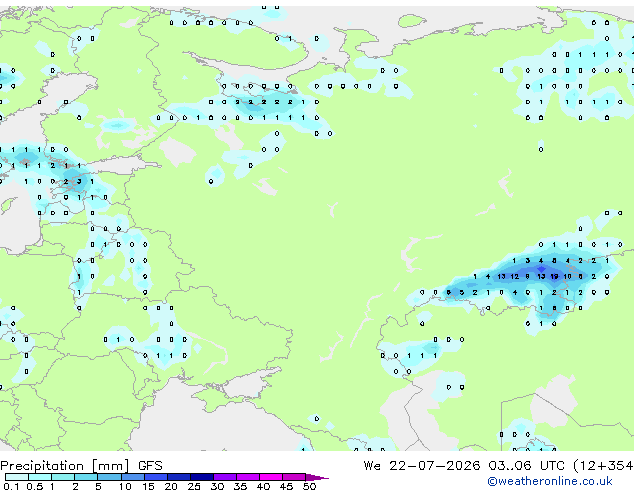Select the legend swatch between 35 and 40
Screen dimensions: 634x490
point(247,477)
